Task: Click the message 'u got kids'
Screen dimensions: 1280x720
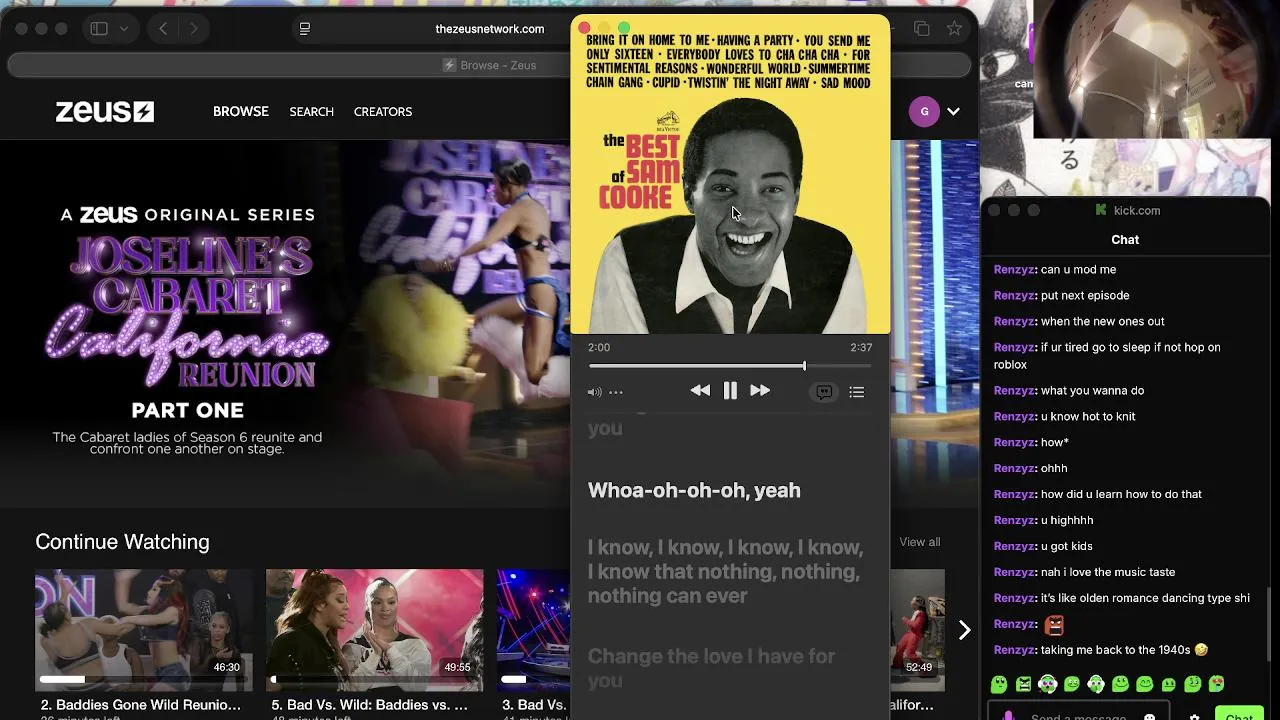Action: pyautogui.click(x=1066, y=546)
